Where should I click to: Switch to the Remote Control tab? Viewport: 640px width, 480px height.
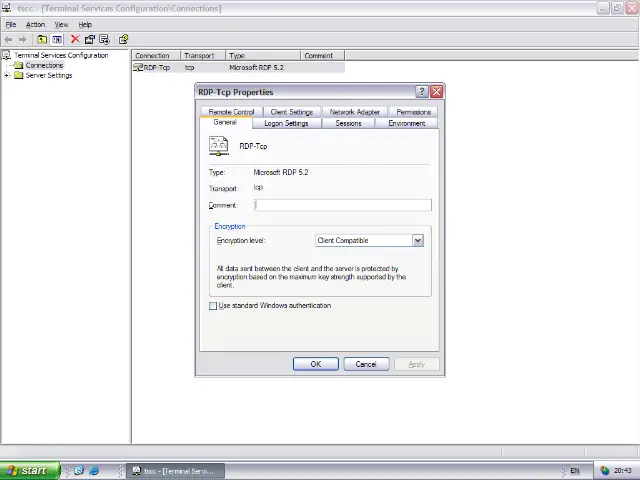tap(231, 112)
